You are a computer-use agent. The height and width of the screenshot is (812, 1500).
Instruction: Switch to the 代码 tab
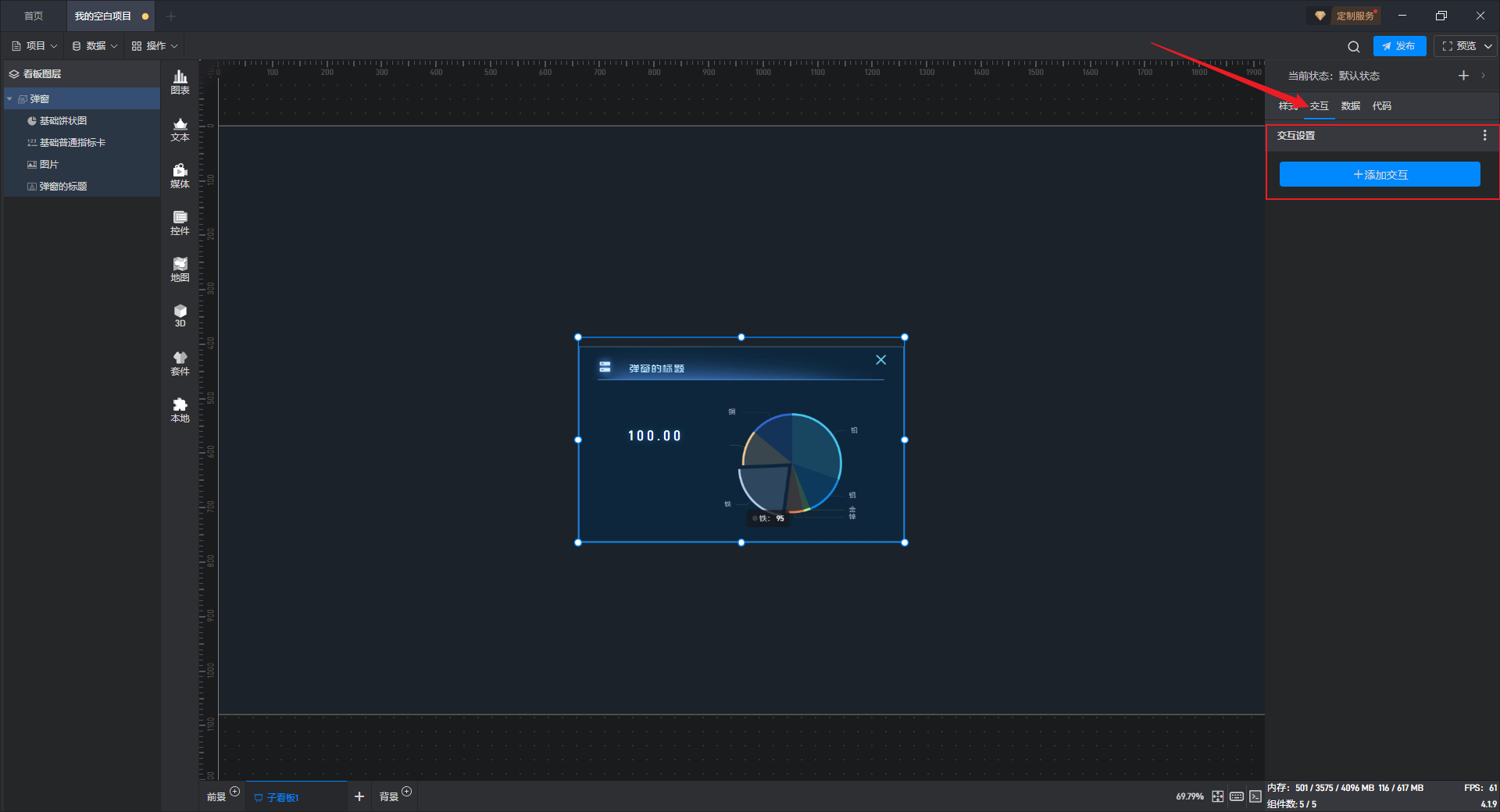pos(1382,106)
